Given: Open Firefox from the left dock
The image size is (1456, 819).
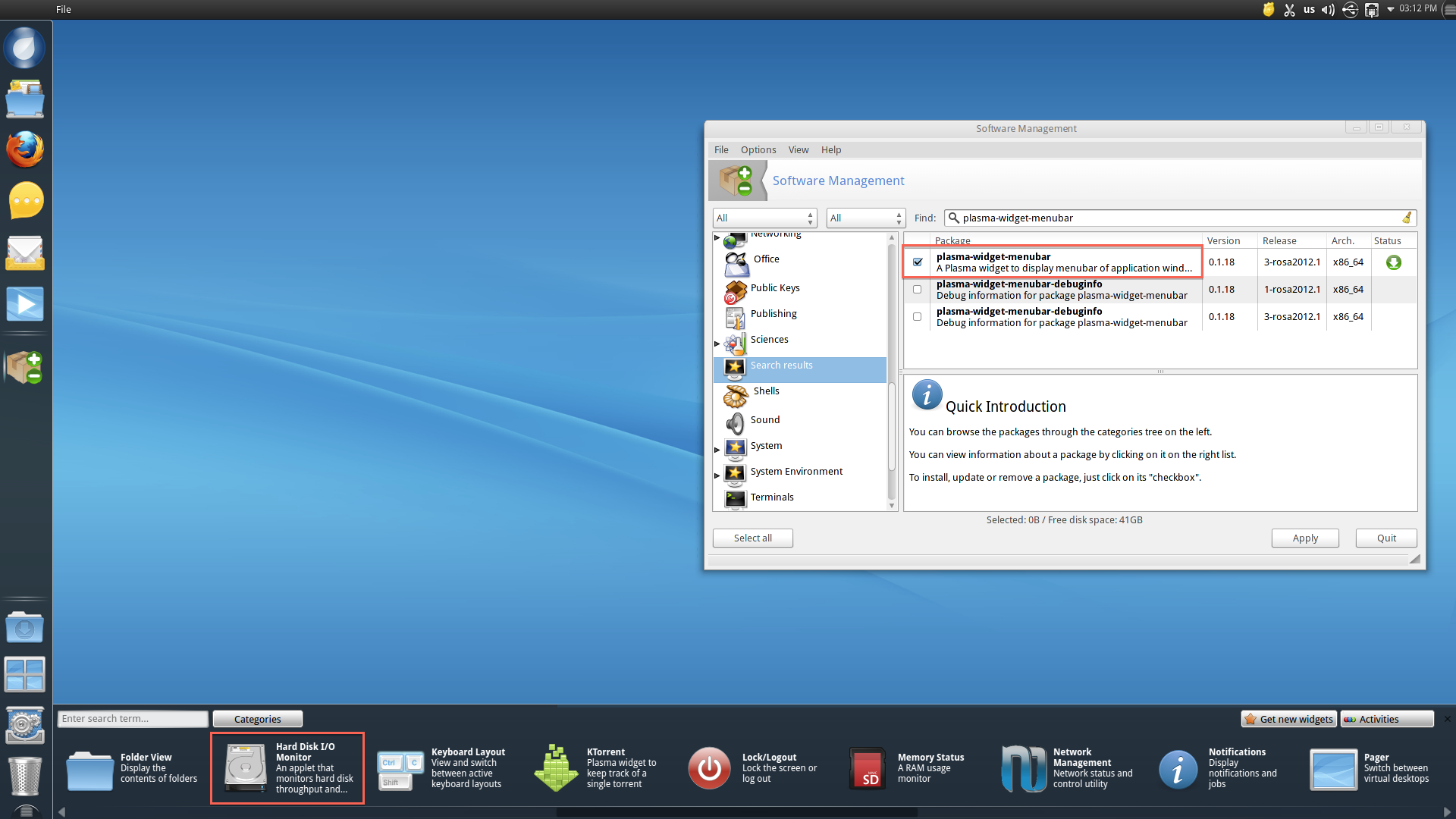Looking at the screenshot, I should (25, 149).
